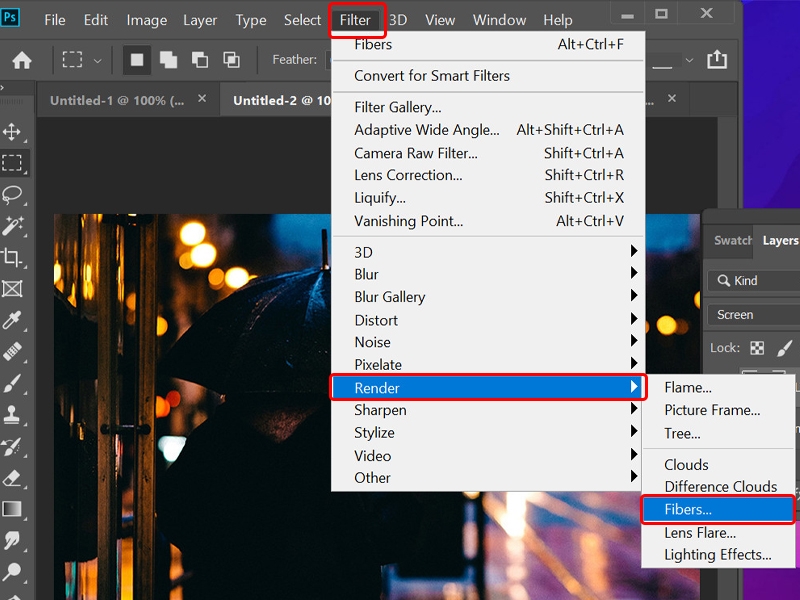
Task: Open the Image menu
Action: [146, 19]
